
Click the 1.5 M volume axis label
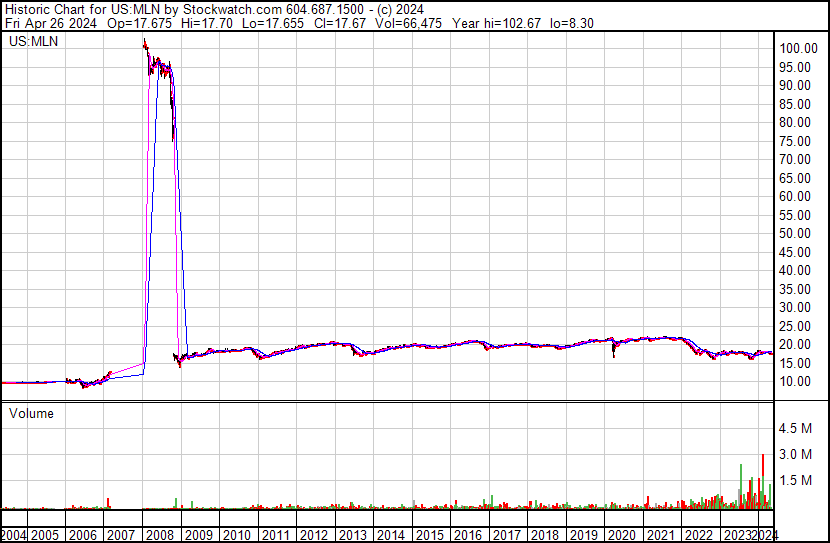click(795, 480)
